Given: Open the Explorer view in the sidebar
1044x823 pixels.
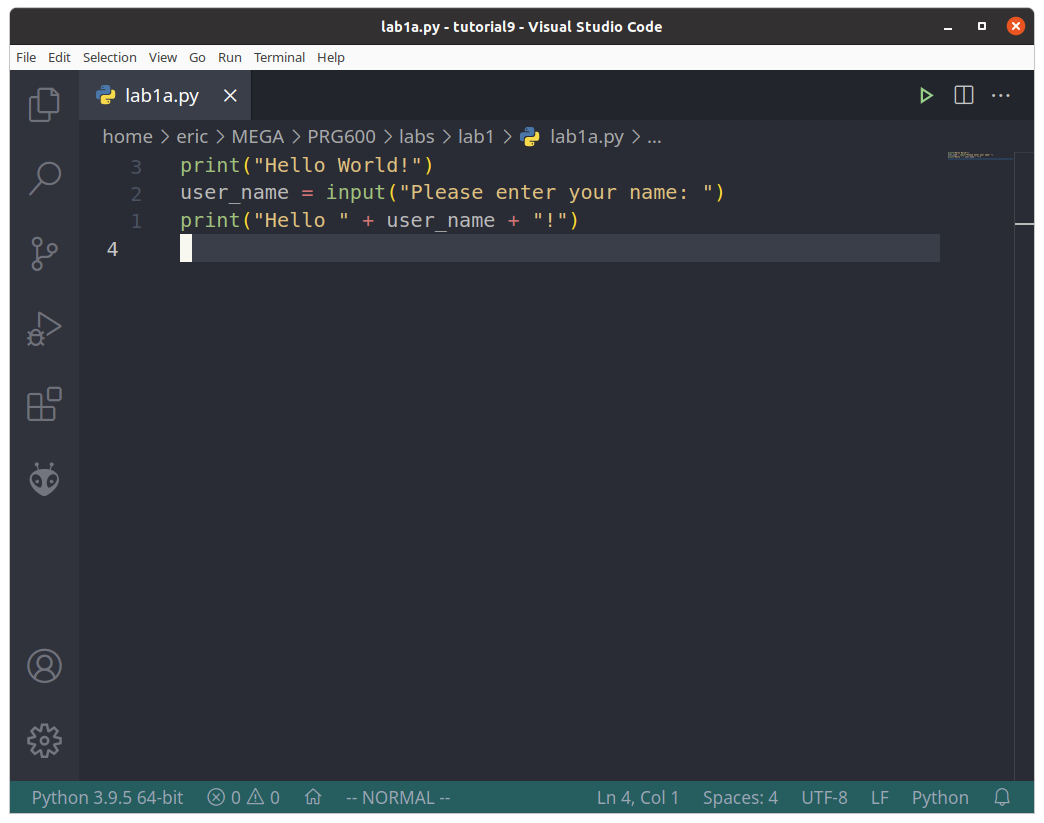Looking at the screenshot, I should (44, 104).
